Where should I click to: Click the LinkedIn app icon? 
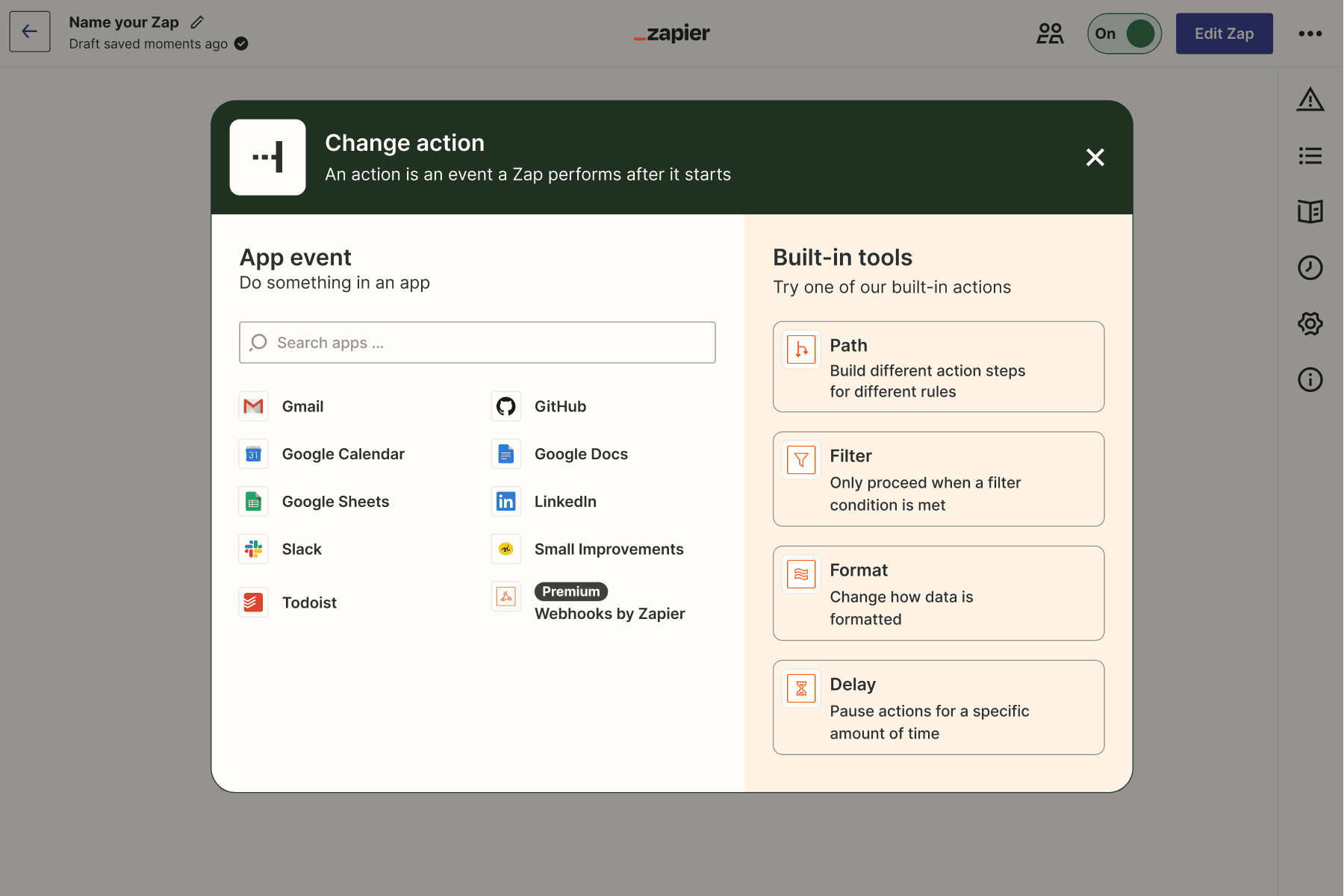pyautogui.click(x=506, y=502)
